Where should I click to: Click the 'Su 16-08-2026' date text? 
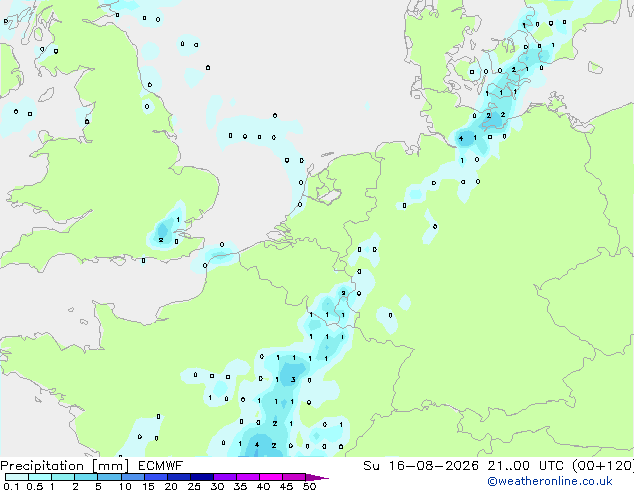pos(421,466)
